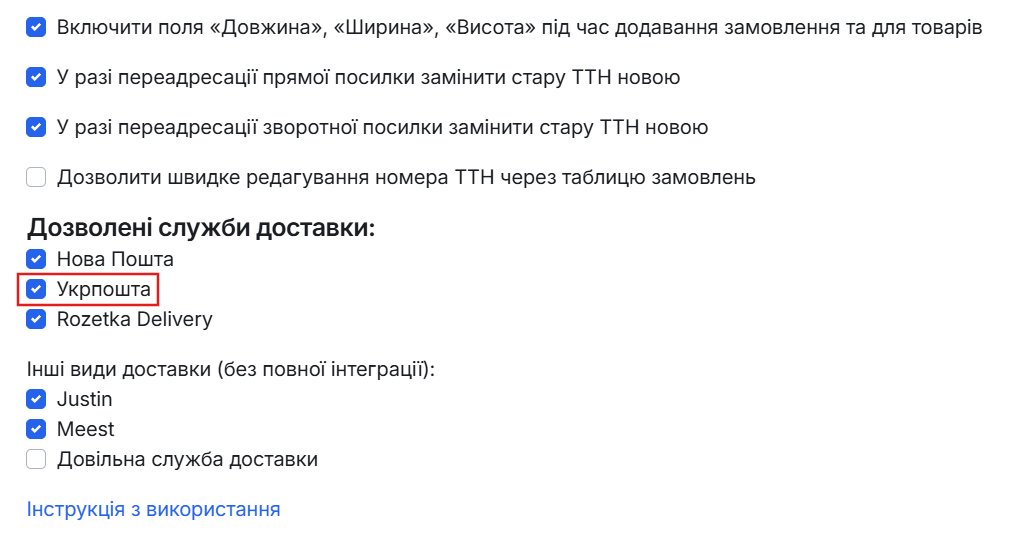Disable the Rozetka Delivery checkbox
Image resolution: width=1015 pixels, height=538 pixels.
click(x=36, y=319)
